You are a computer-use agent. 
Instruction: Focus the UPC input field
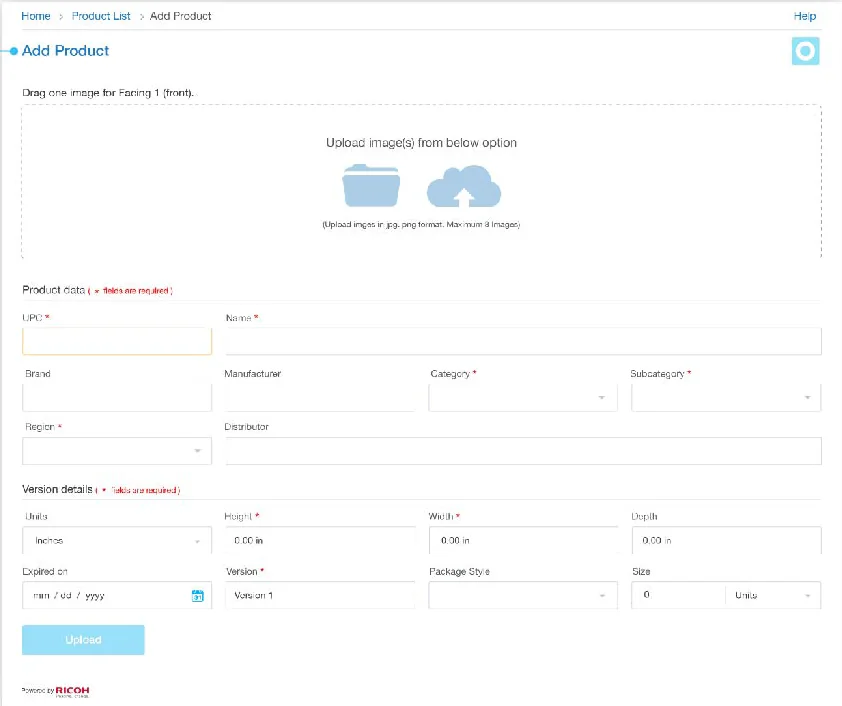click(117, 341)
